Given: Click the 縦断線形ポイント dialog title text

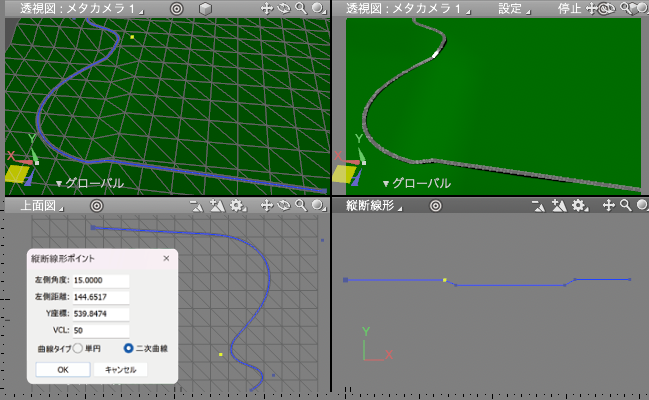Looking at the screenshot, I should pos(63,259).
